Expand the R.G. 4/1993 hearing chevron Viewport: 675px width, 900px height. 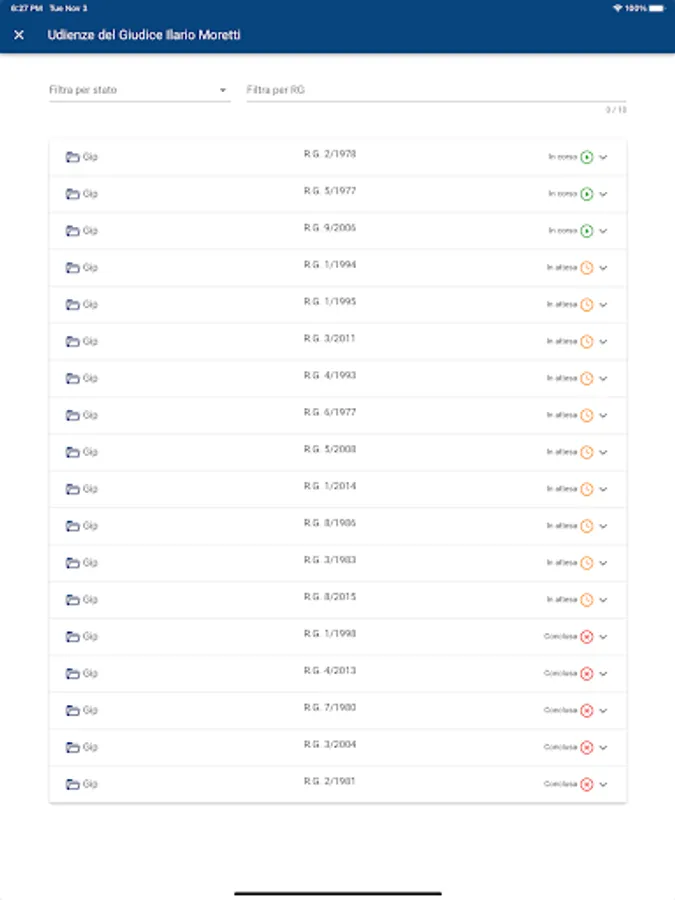603,378
